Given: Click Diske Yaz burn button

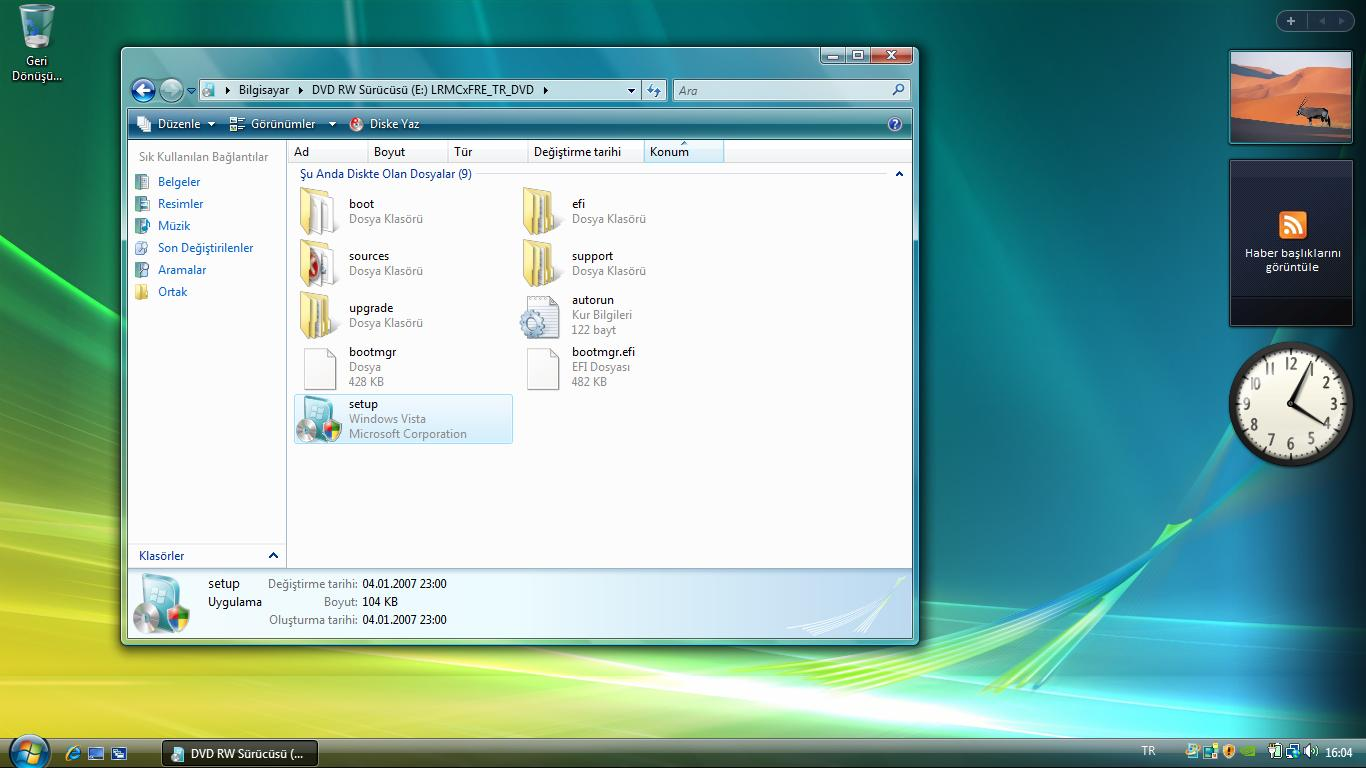Looking at the screenshot, I should (x=384, y=124).
